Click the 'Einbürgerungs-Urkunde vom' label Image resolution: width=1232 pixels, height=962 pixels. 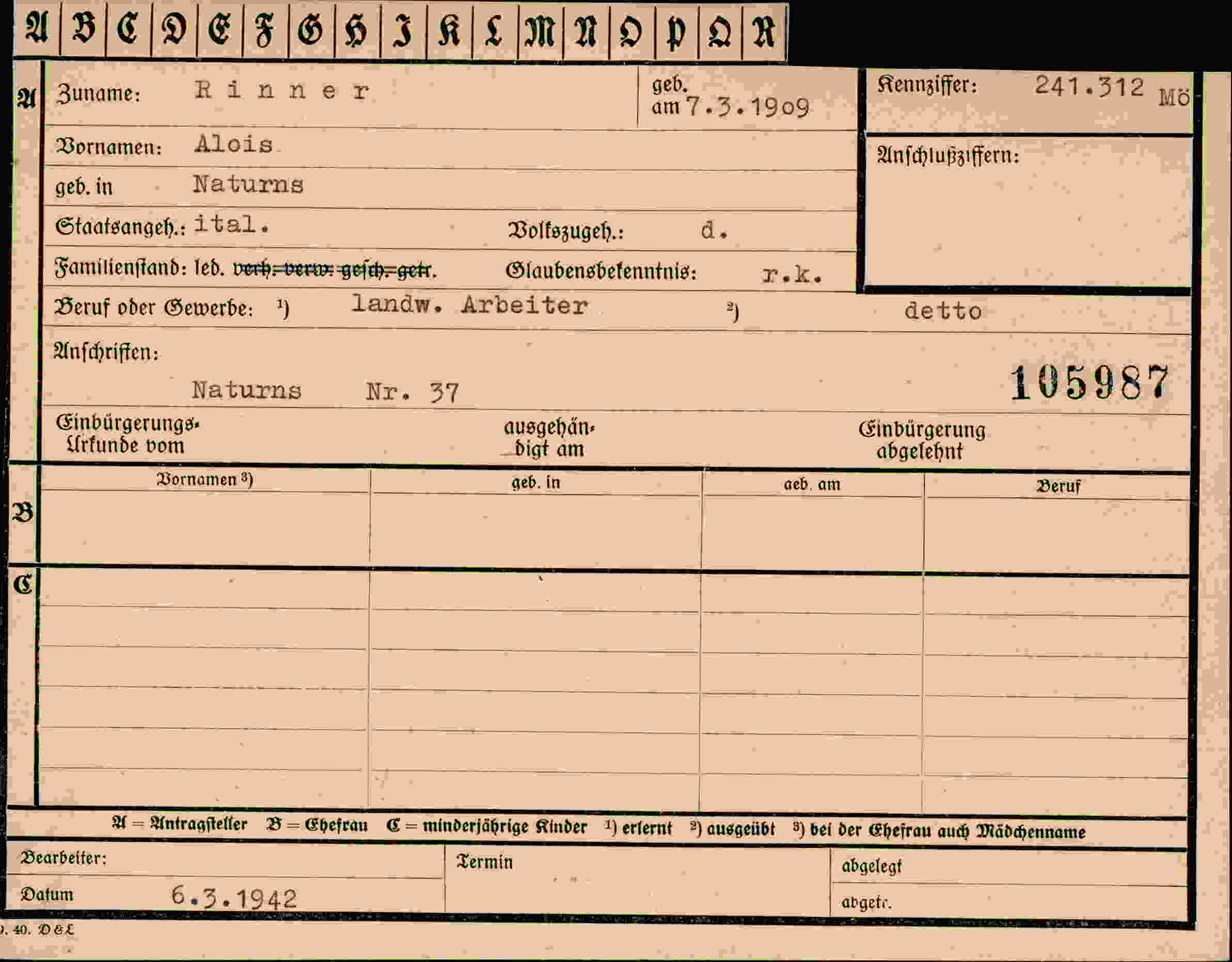coord(128,435)
